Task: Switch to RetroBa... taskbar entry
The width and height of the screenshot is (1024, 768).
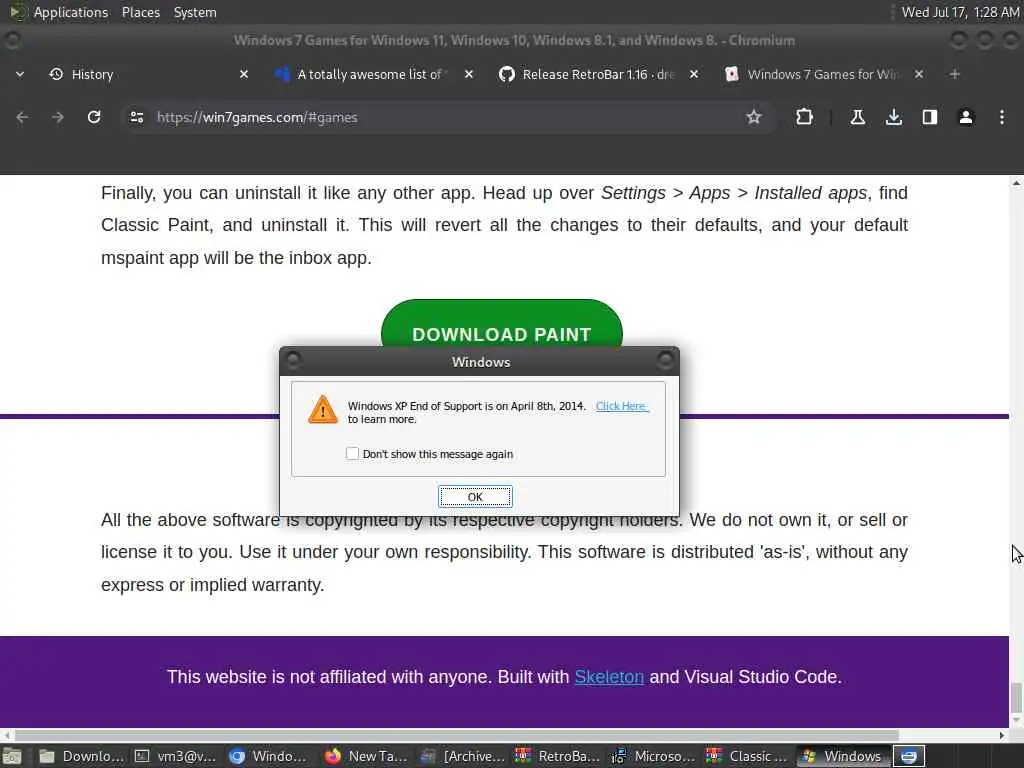Action: point(557,756)
